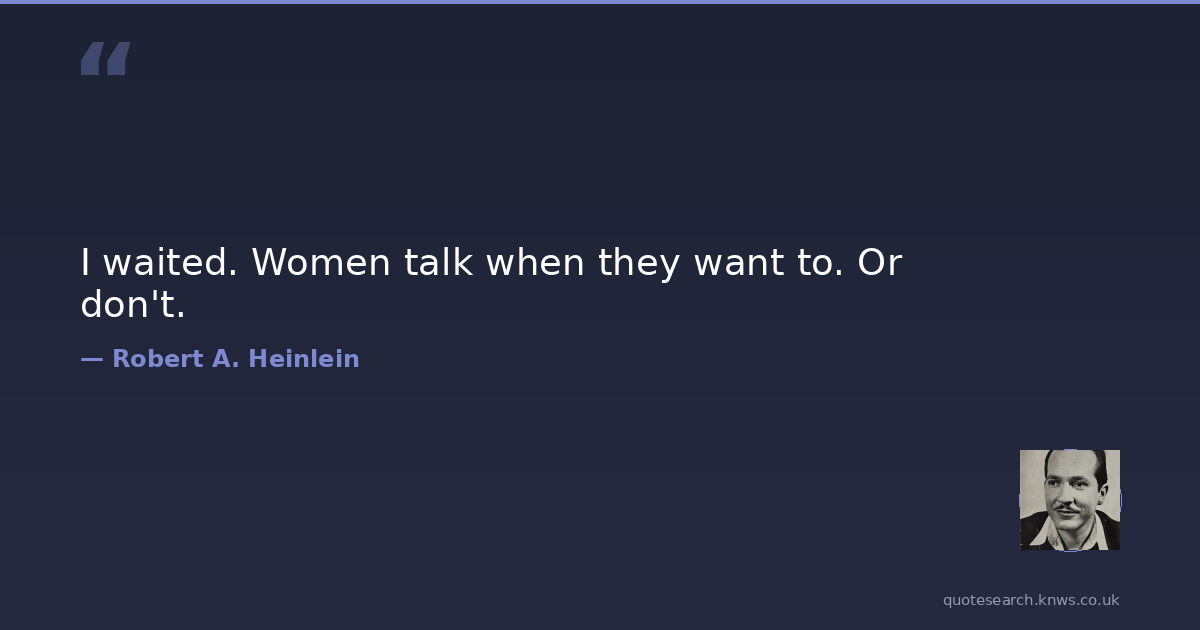Viewport: 1200px width, 630px height.
Task: Click the dash before the author name
Action: tap(91, 359)
